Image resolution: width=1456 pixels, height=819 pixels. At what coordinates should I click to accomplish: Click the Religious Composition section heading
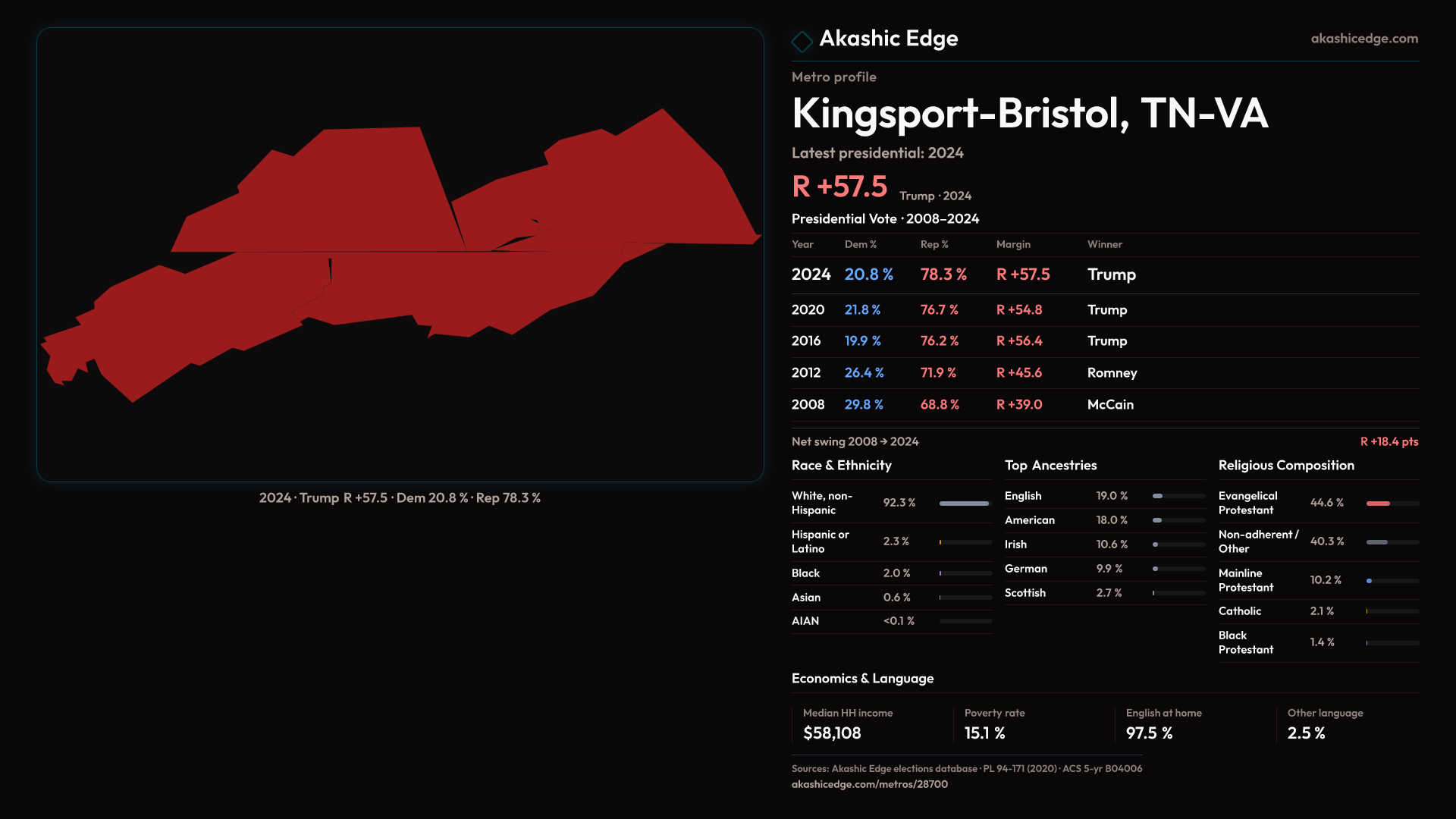[x=1285, y=466]
